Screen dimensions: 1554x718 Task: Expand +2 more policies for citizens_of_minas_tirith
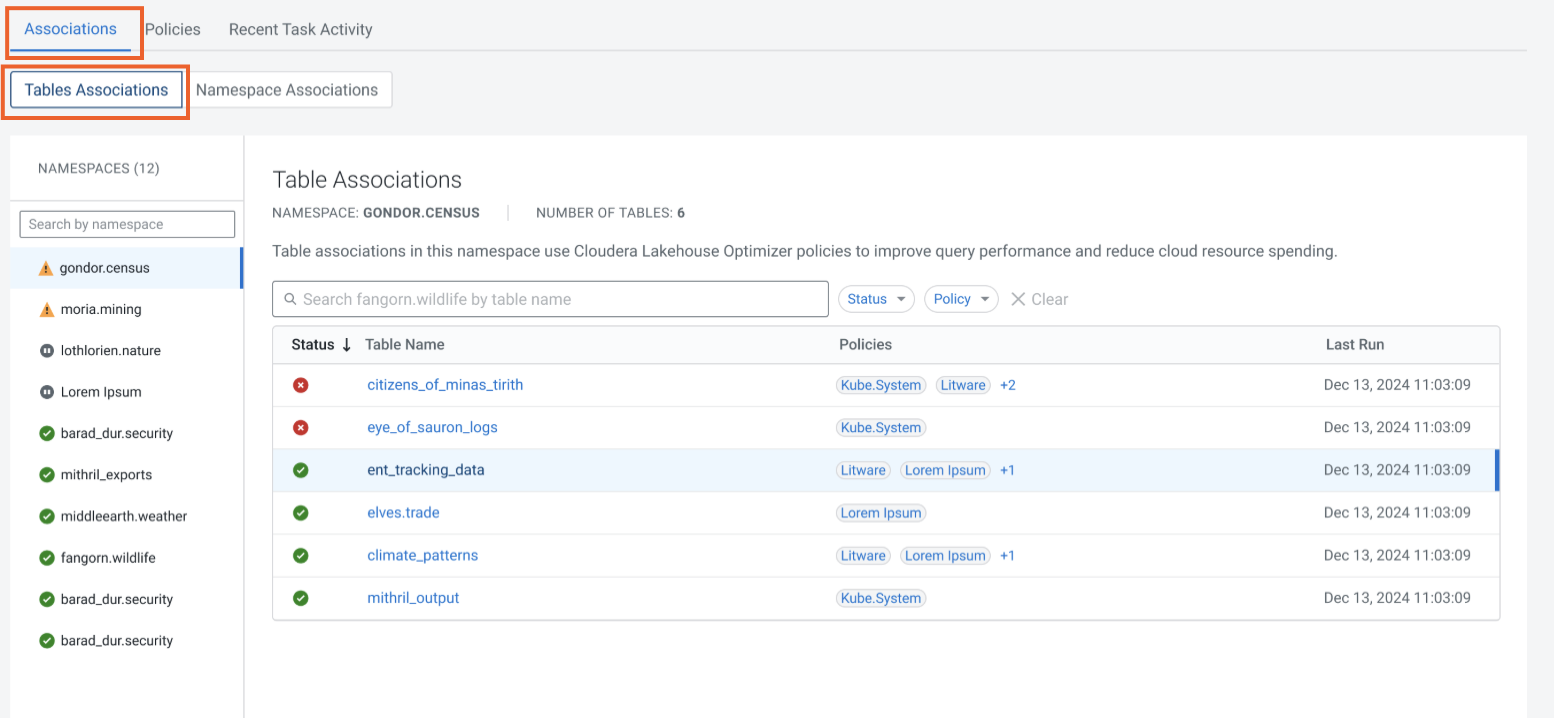[x=1008, y=385]
